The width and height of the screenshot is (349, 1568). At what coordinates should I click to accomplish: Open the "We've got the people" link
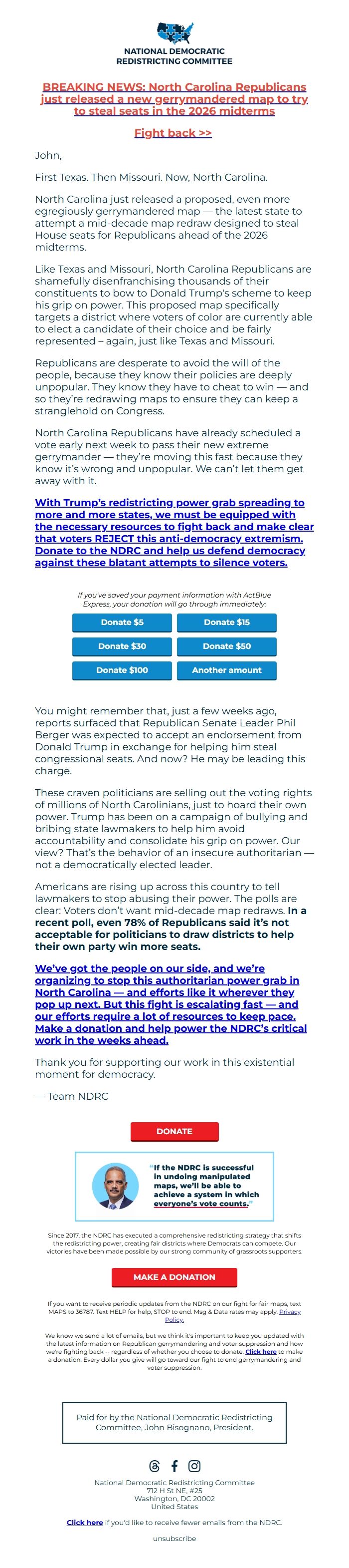(170, 1004)
